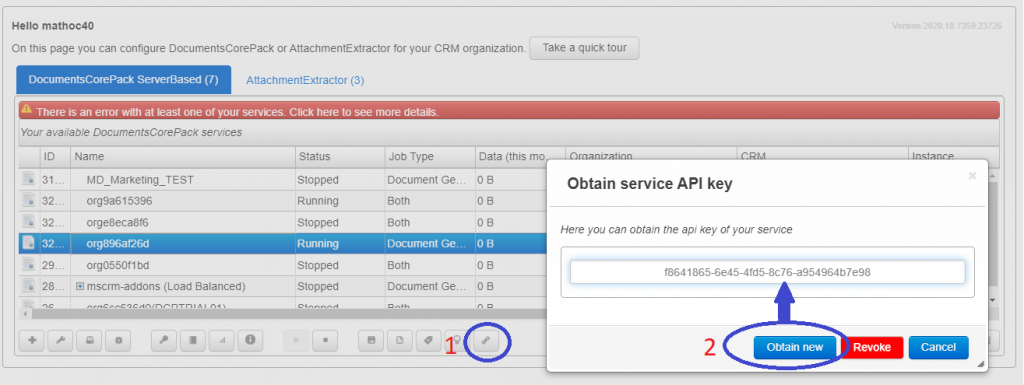Click the API key text field
The width and height of the screenshot is (1024, 385).
[767, 272]
